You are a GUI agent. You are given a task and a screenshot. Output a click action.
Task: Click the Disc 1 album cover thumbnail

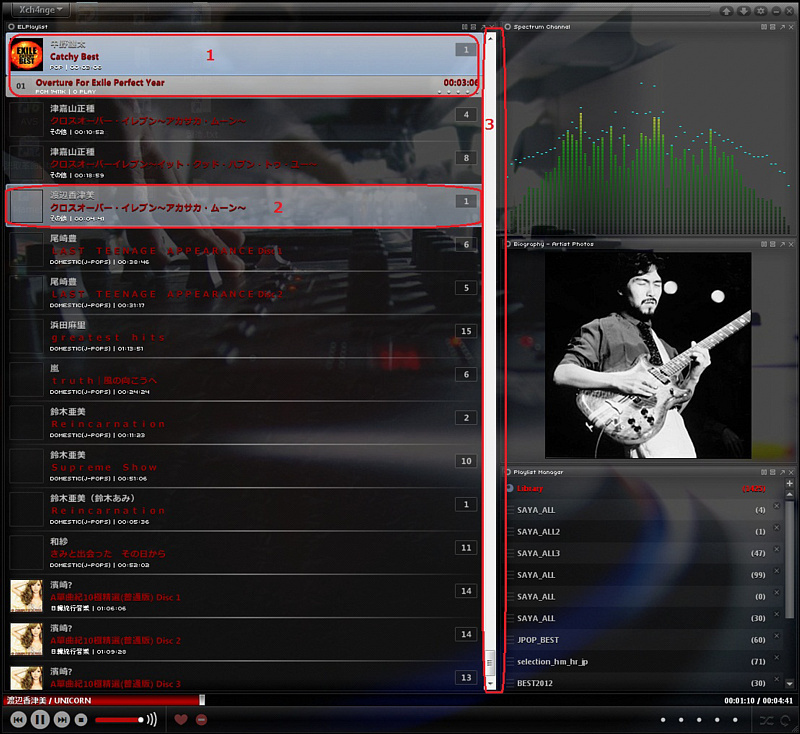[27, 595]
